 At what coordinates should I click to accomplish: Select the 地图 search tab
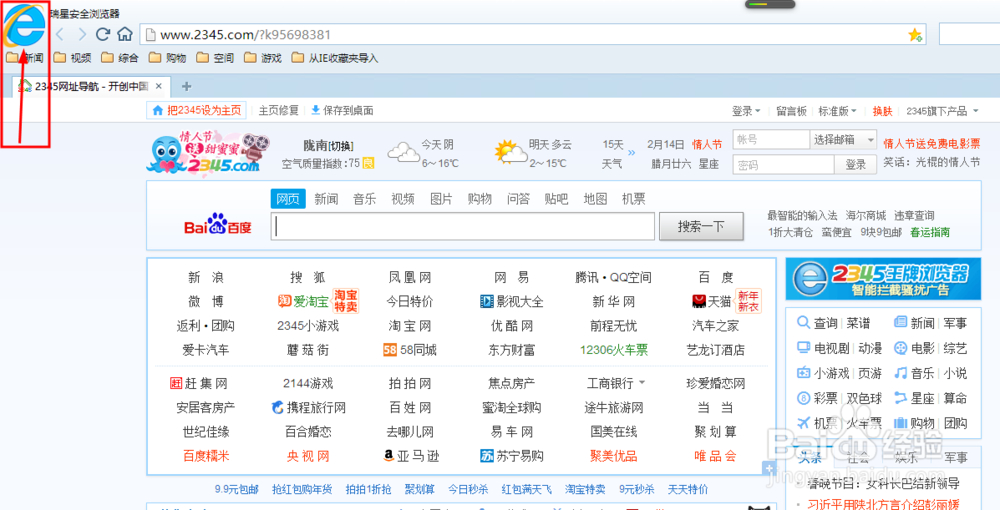595,199
